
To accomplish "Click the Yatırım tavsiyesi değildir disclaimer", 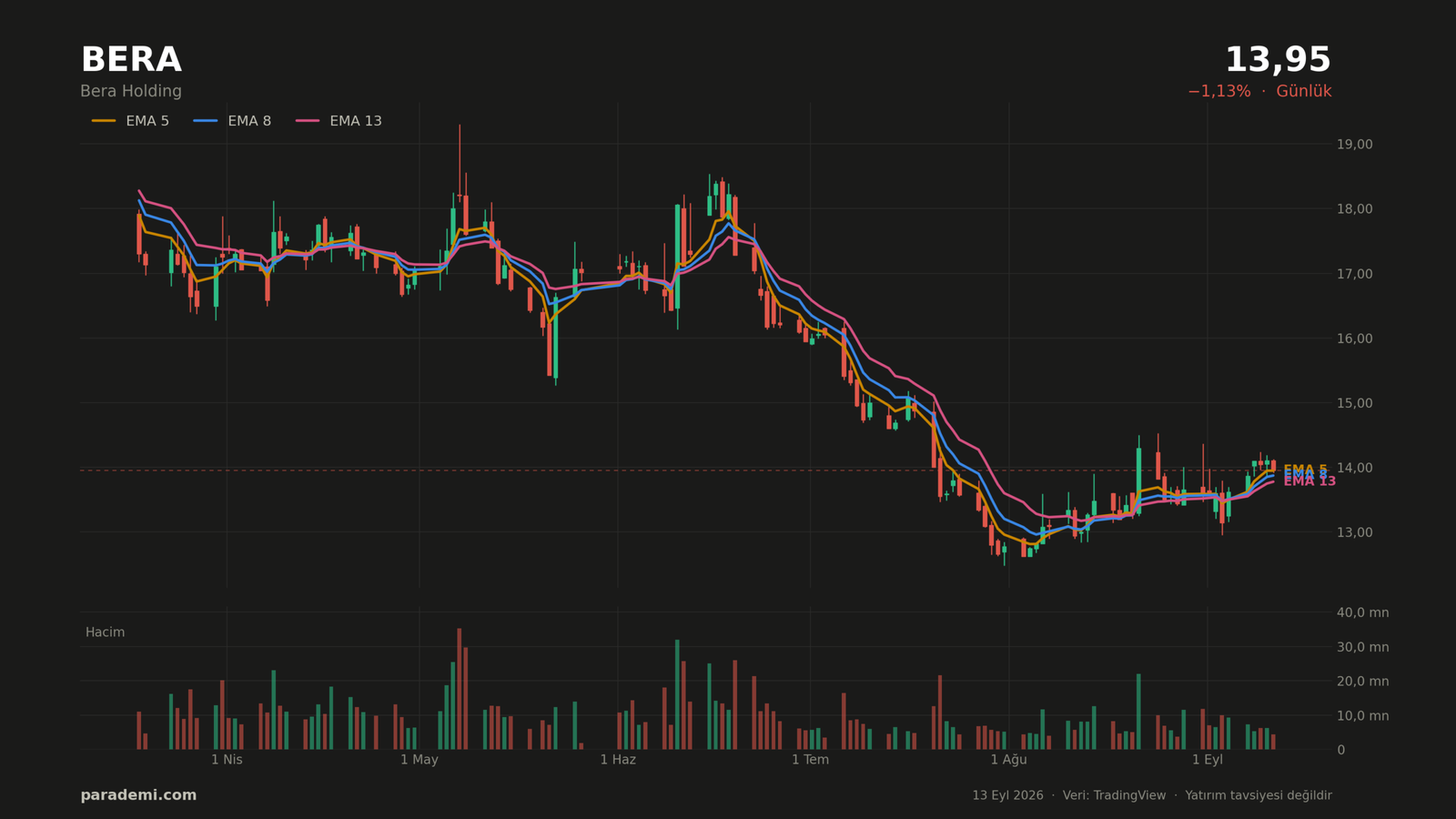I will [1259, 795].
